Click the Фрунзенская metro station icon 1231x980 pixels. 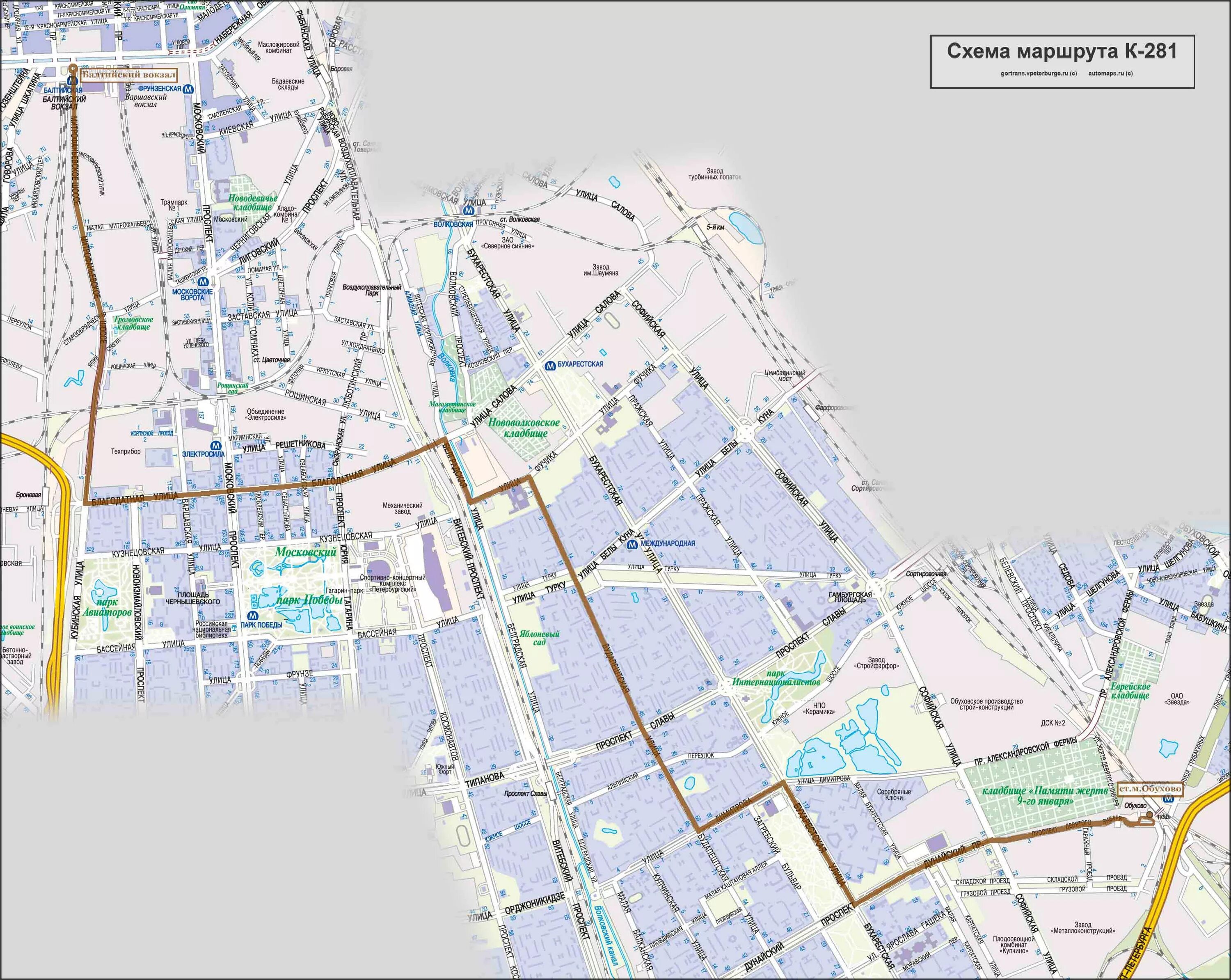pos(189,89)
